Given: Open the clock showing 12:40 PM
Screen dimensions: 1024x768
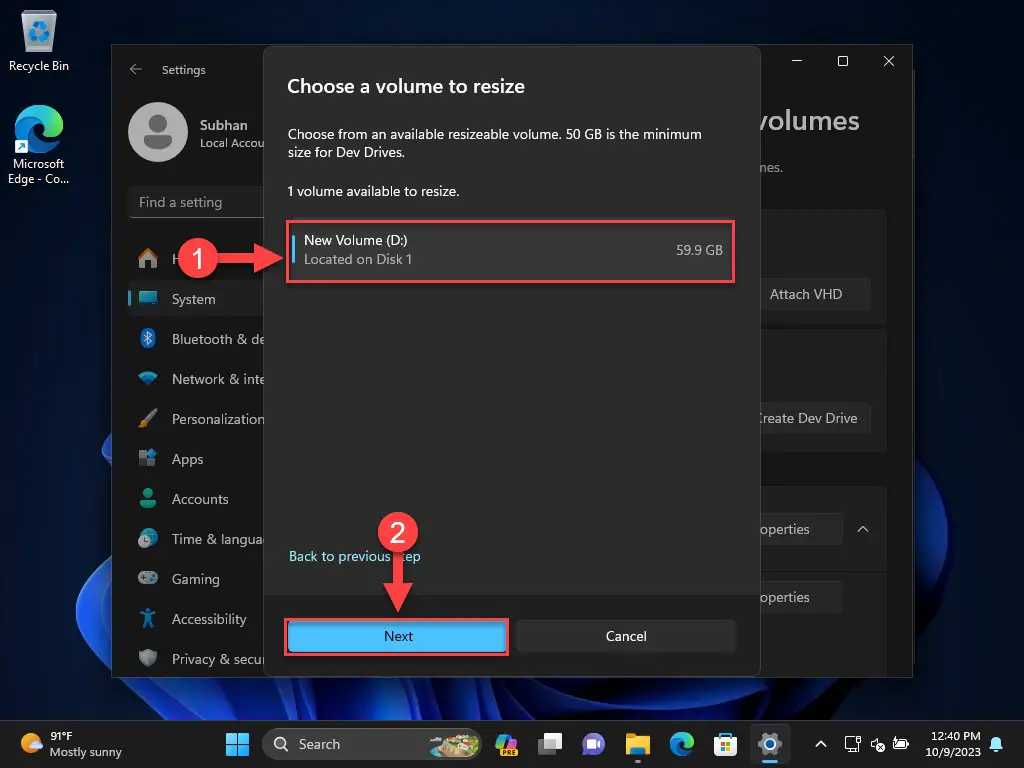Looking at the screenshot, I should pyautogui.click(x=953, y=744).
